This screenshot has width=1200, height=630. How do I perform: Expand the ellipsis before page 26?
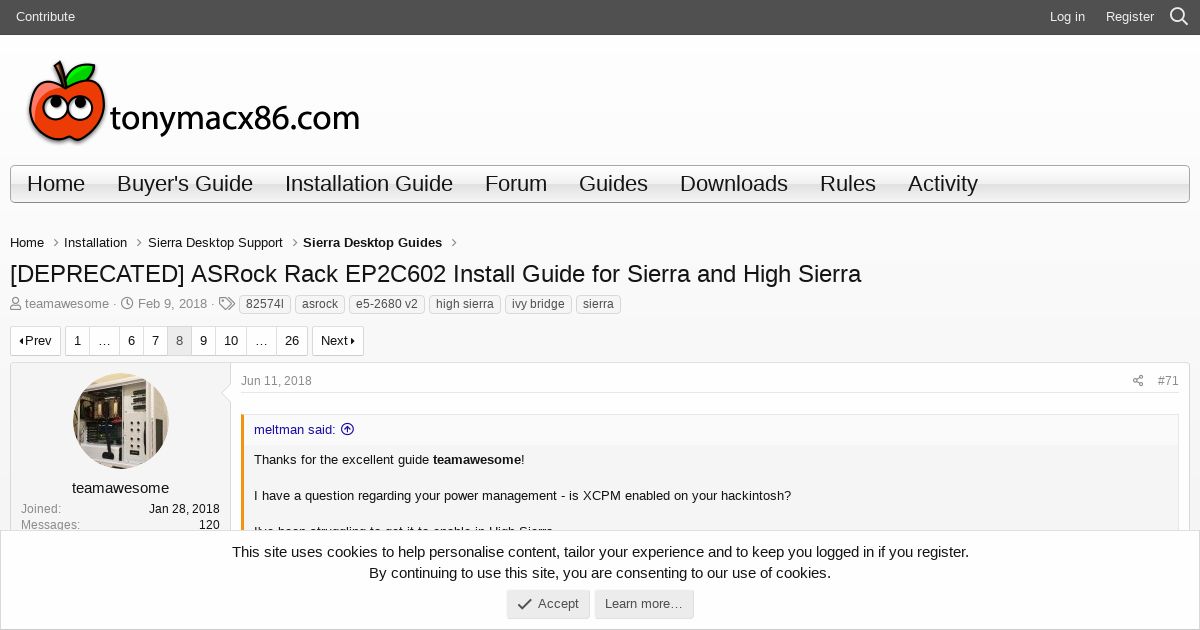pyautogui.click(x=261, y=341)
